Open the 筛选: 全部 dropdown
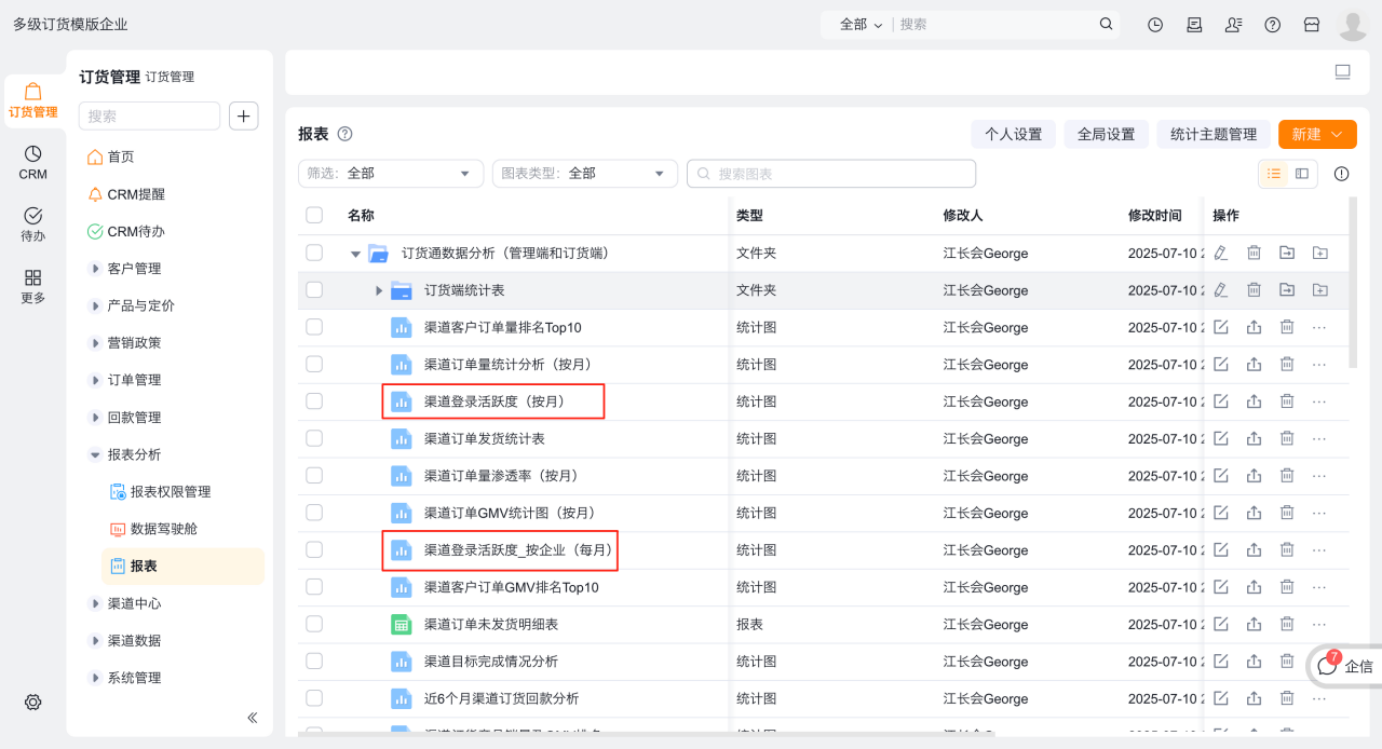1382x749 pixels. (391, 173)
